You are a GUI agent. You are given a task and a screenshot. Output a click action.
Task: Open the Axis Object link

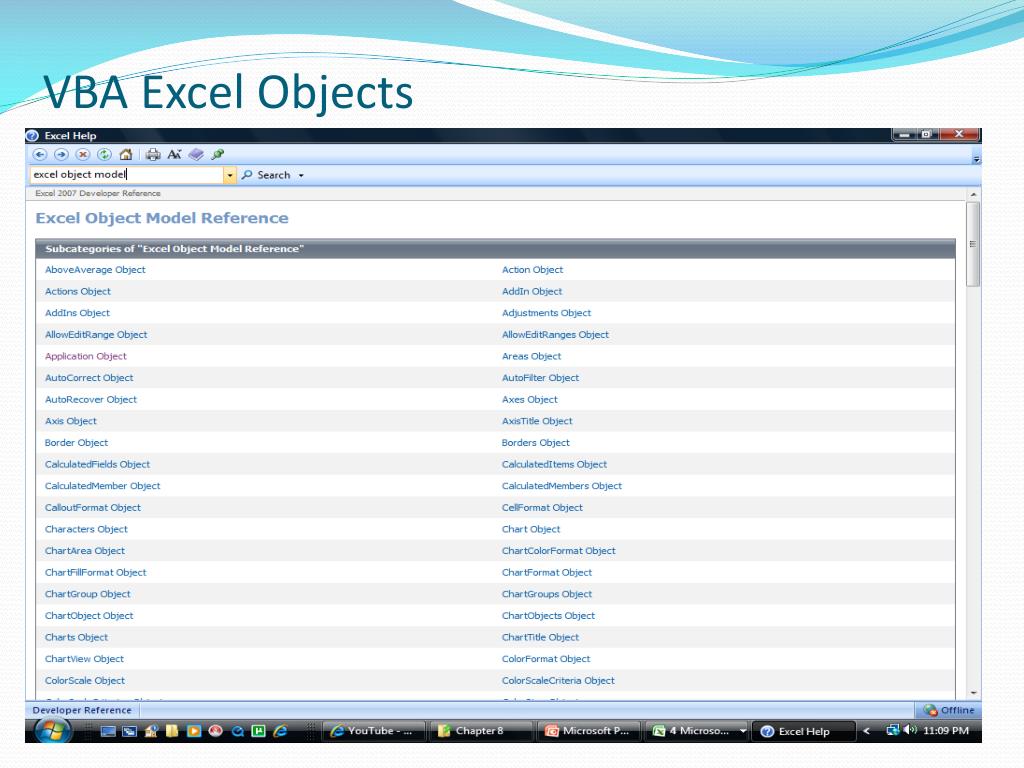[71, 421]
